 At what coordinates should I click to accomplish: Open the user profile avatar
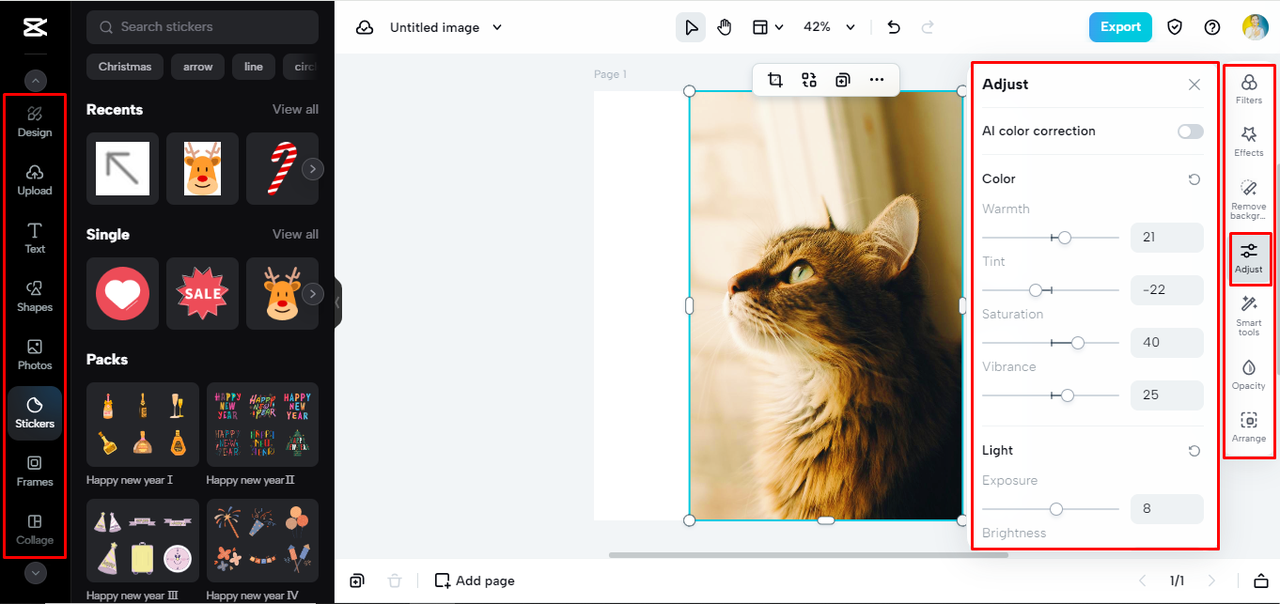(x=1255, y=27)
